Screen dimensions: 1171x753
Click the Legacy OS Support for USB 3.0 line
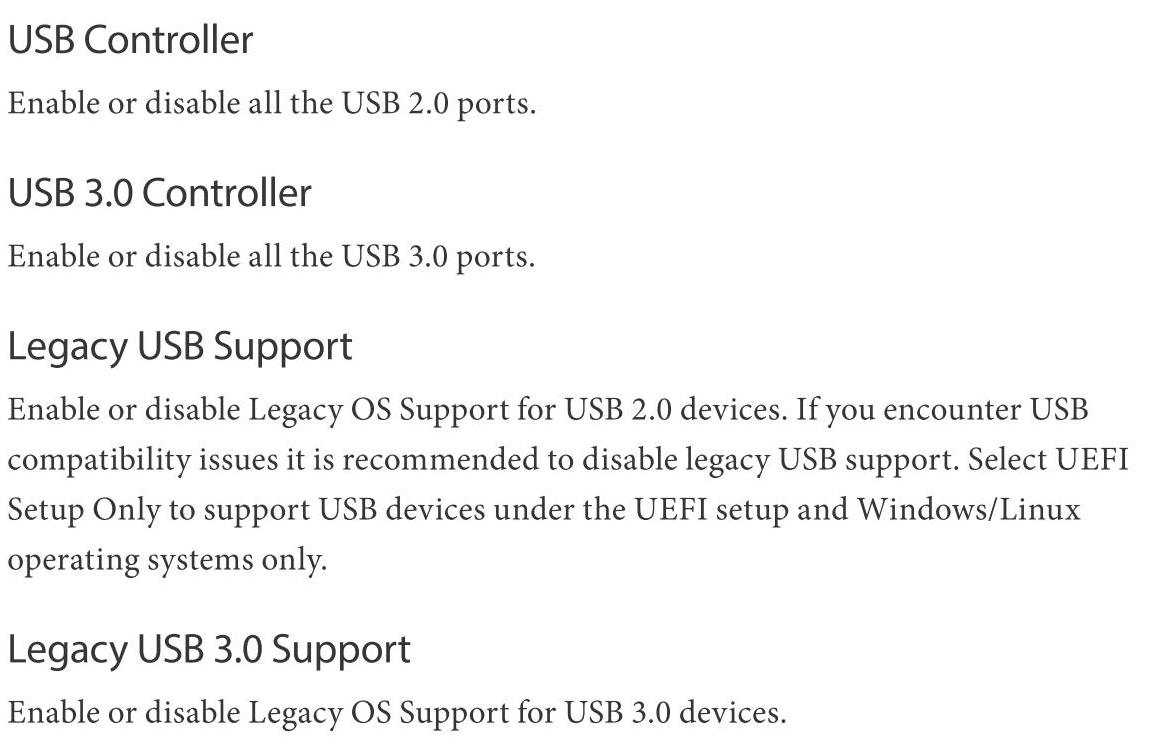click(x=397, y=713)
